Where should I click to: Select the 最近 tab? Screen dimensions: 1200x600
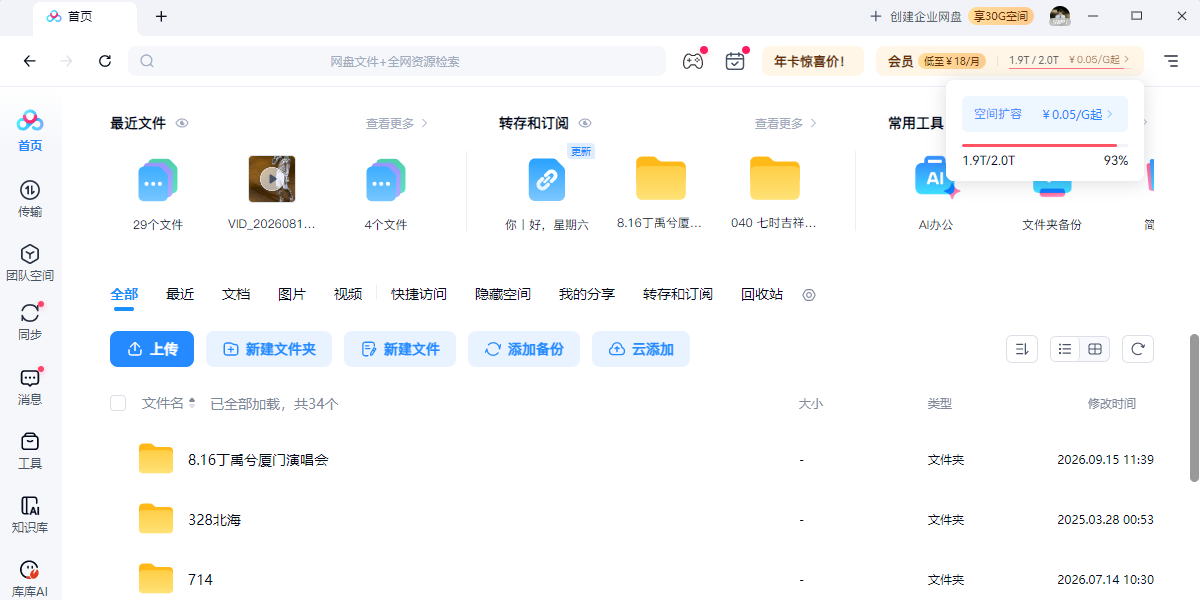tap(180, 294)
